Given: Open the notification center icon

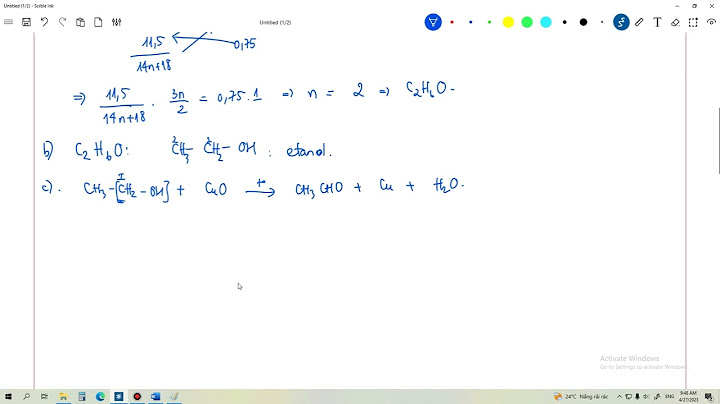Looking at the screenshot, I should coord(709,396).
